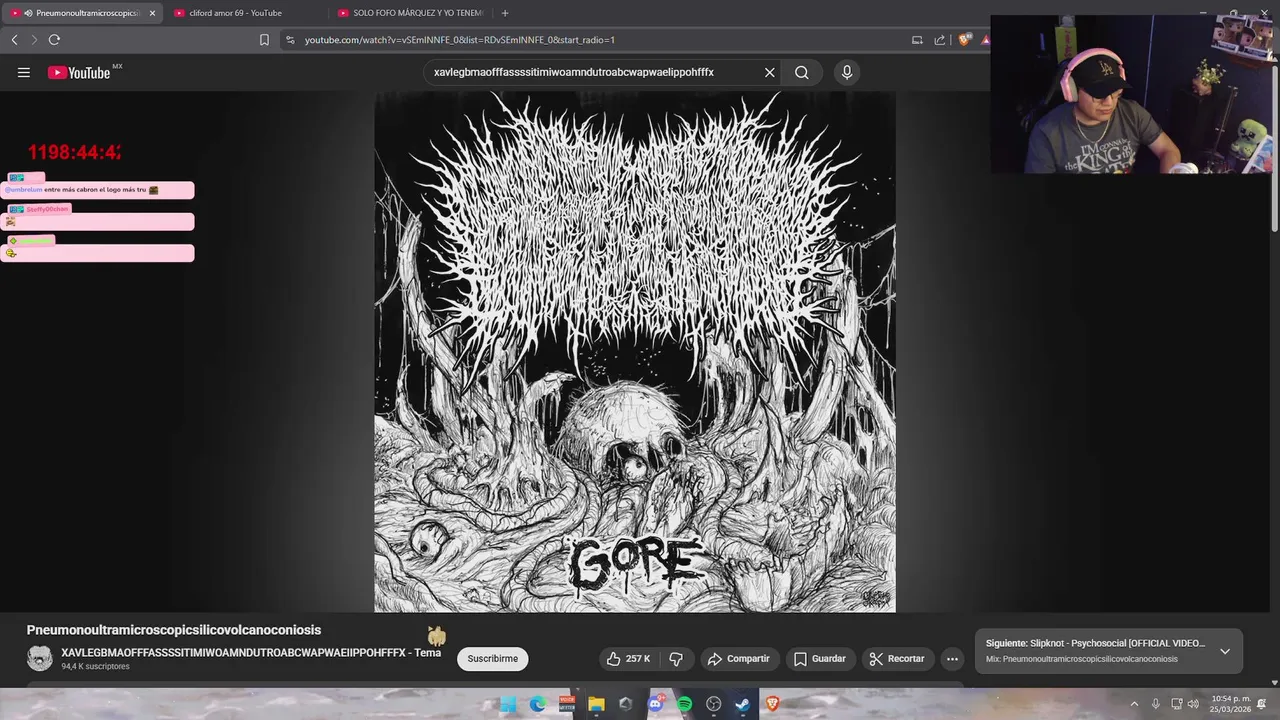Click the album art video player
Viewport: 1280px width, 720px height.
(635, 352)
